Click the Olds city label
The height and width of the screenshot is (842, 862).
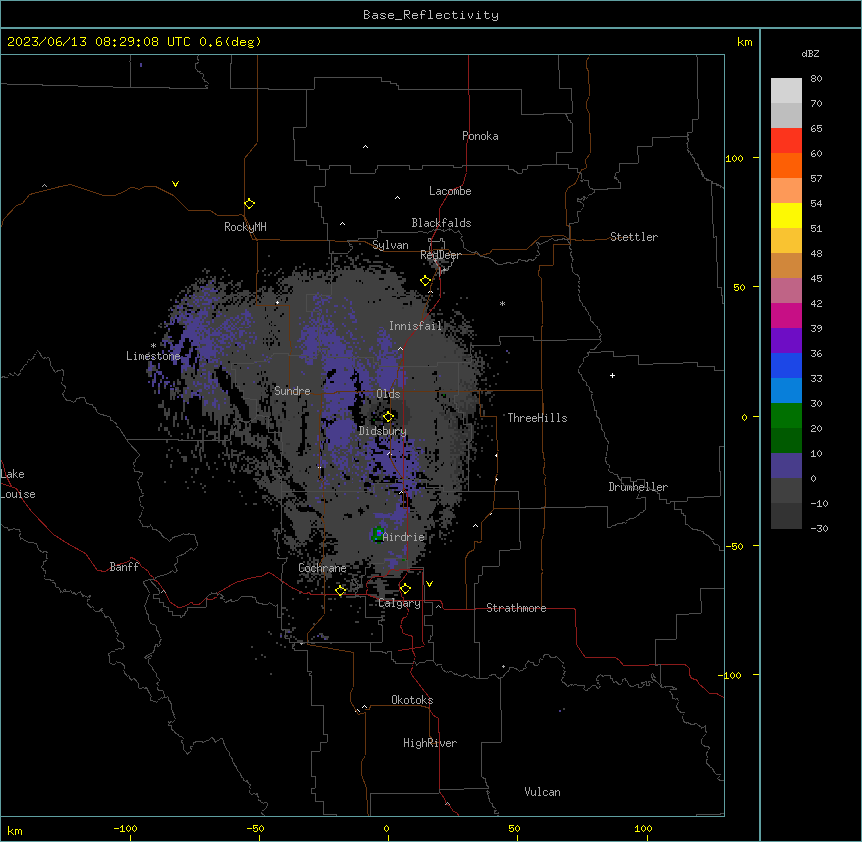(x=388, y=394)
